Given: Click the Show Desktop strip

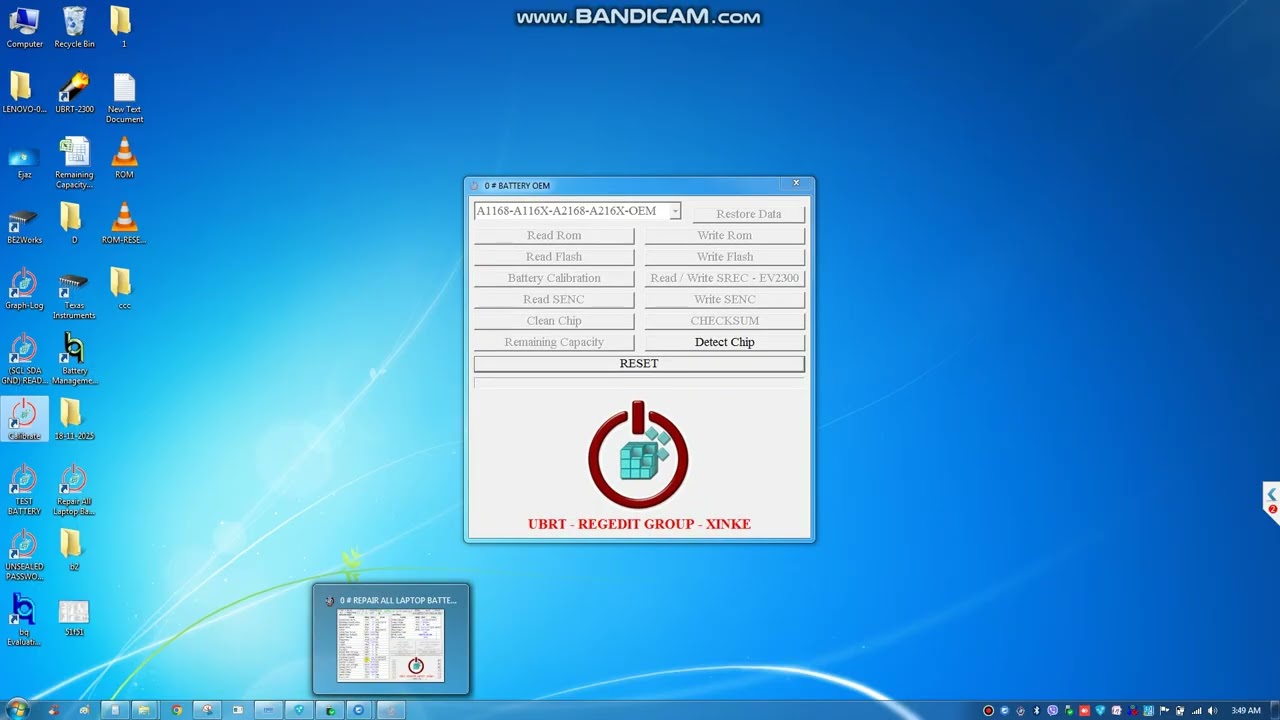Looking at the screenshot, I should tap(1274, 711).
